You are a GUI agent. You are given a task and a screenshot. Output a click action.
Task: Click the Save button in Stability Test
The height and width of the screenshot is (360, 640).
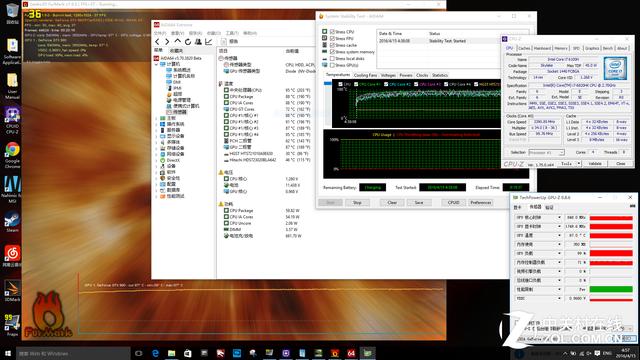(x=419, y=202)
